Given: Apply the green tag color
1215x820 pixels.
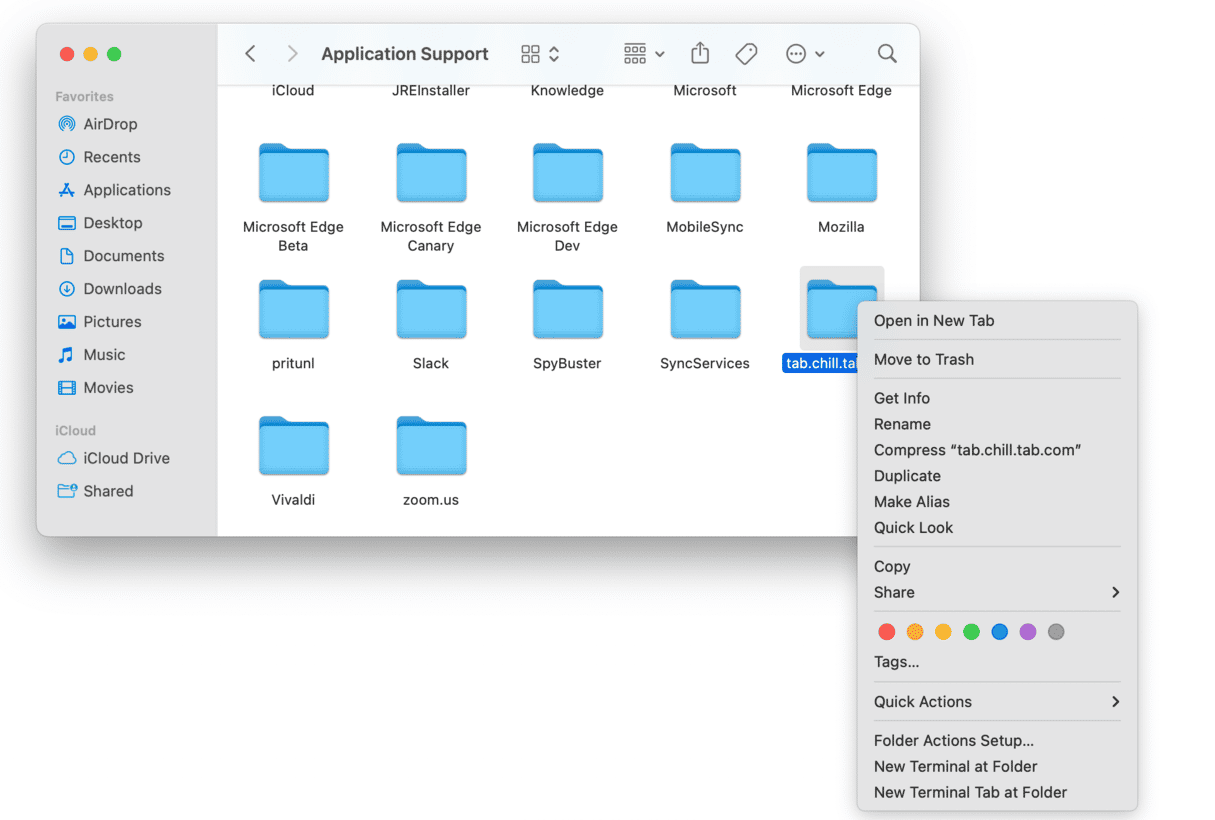Looking at the screenshot, I should [971, 632].
